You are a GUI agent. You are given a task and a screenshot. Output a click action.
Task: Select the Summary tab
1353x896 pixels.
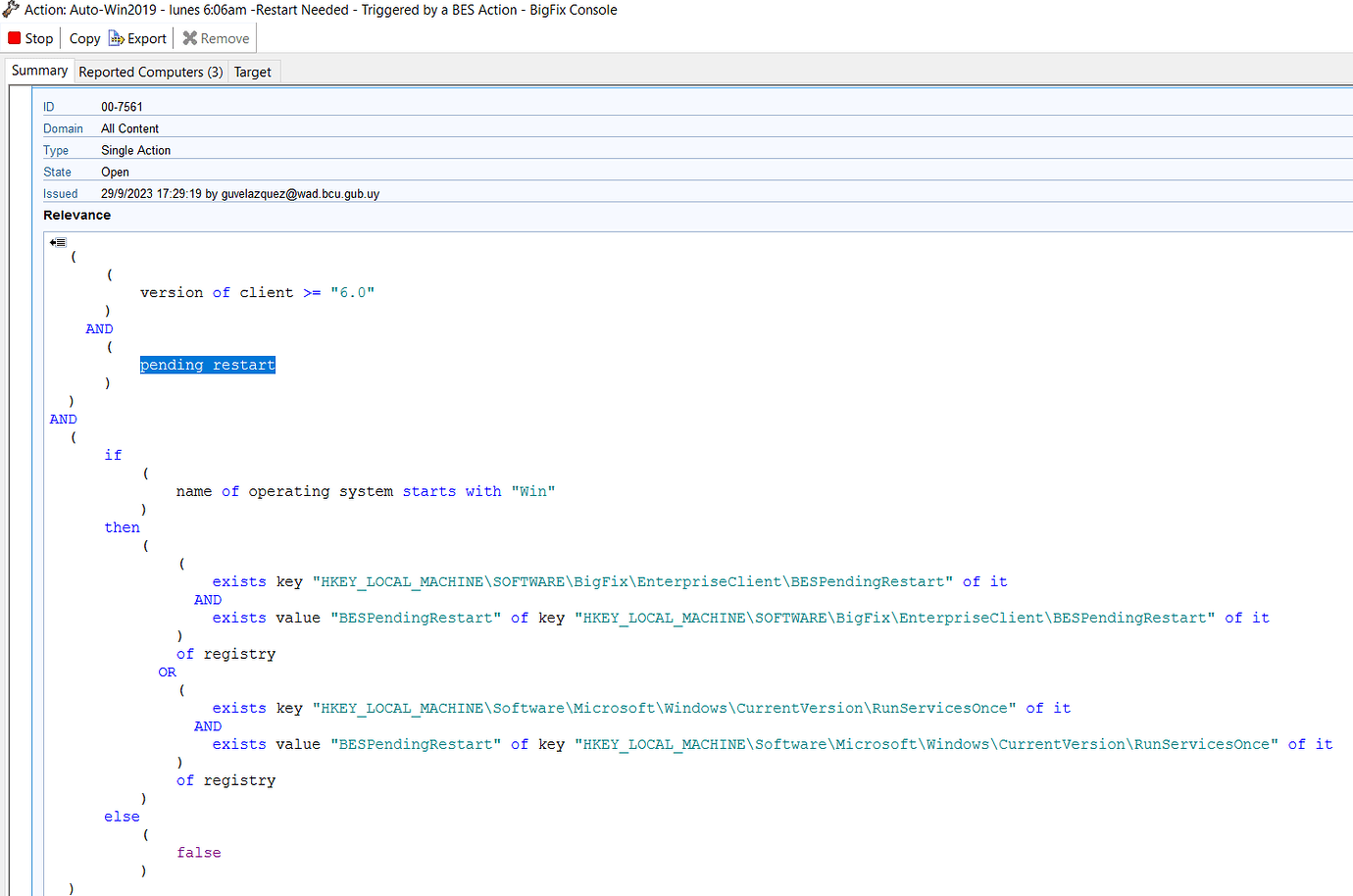tap(38, 70)
